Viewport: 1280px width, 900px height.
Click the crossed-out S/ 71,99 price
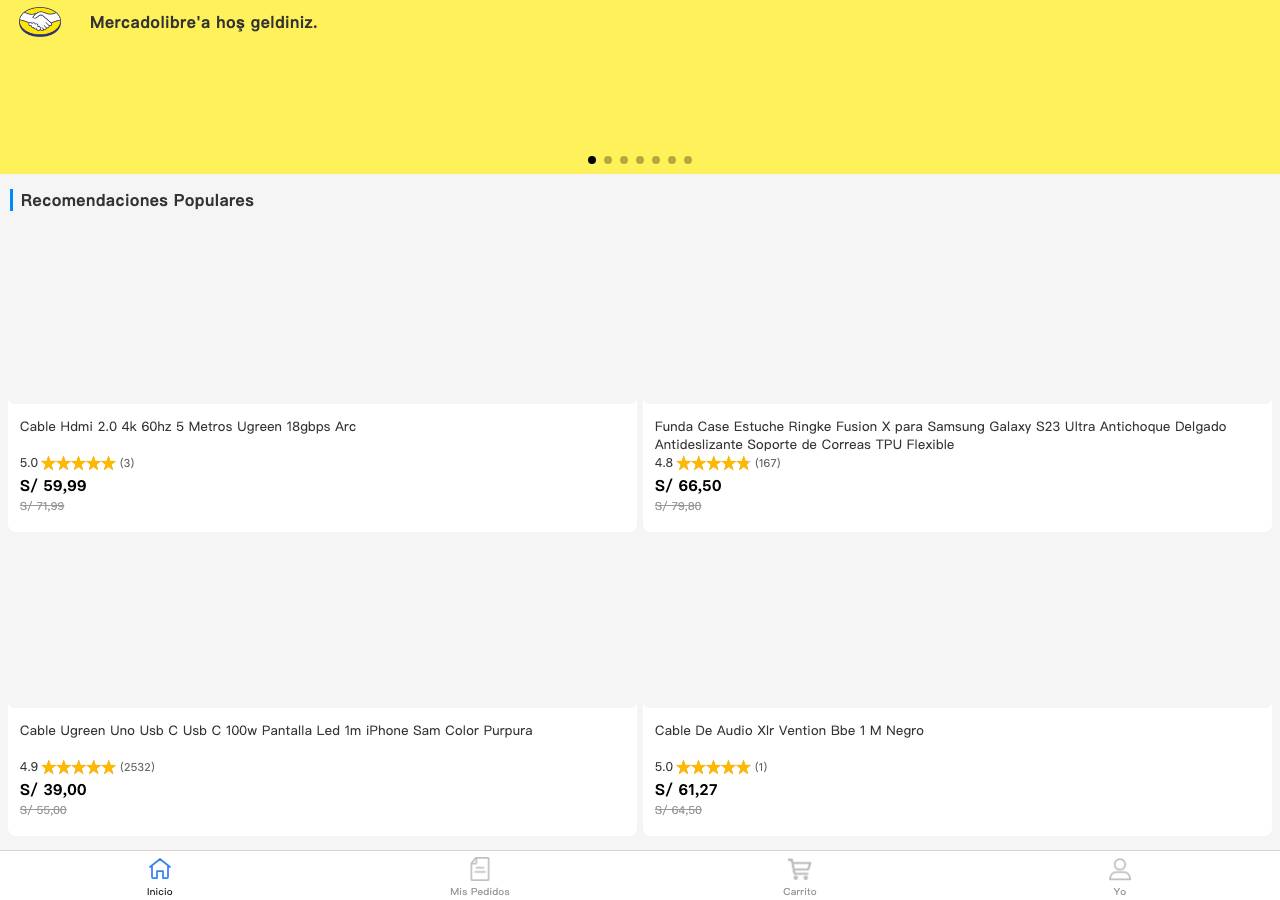[42, 506]
